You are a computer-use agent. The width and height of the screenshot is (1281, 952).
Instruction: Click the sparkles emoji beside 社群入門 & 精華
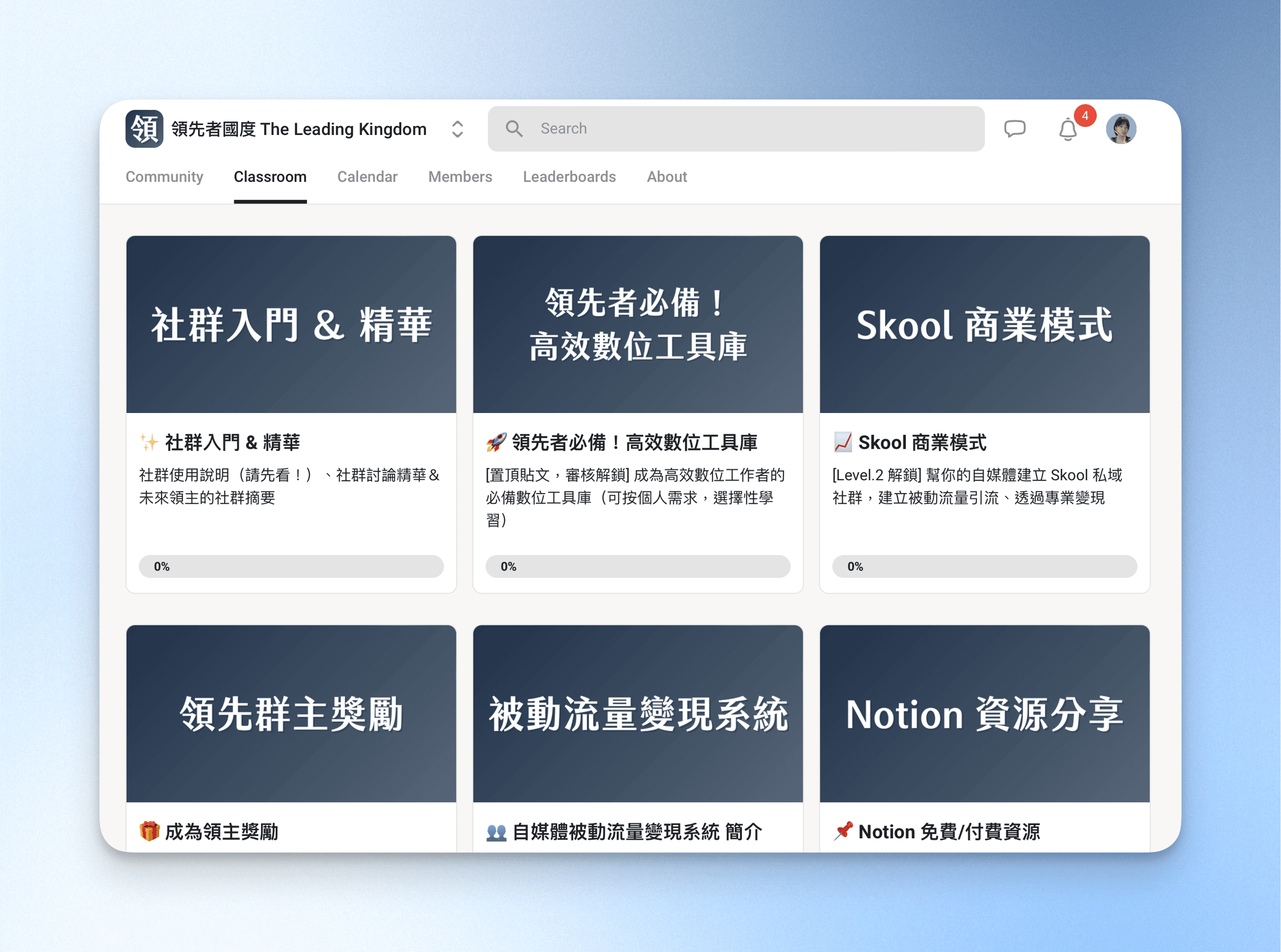149,442
